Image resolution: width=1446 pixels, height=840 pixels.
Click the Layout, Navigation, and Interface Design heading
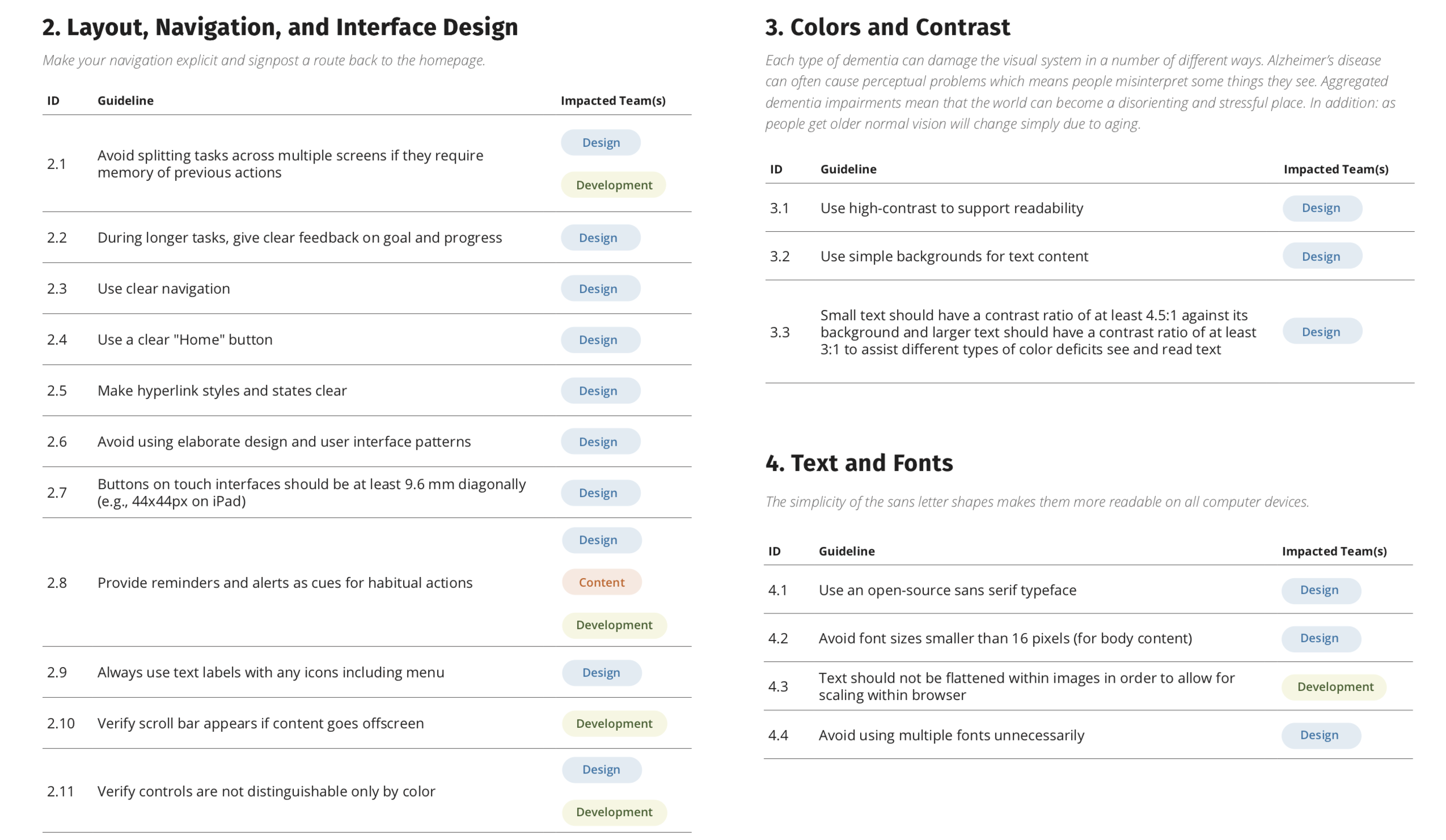pos(280,27)
